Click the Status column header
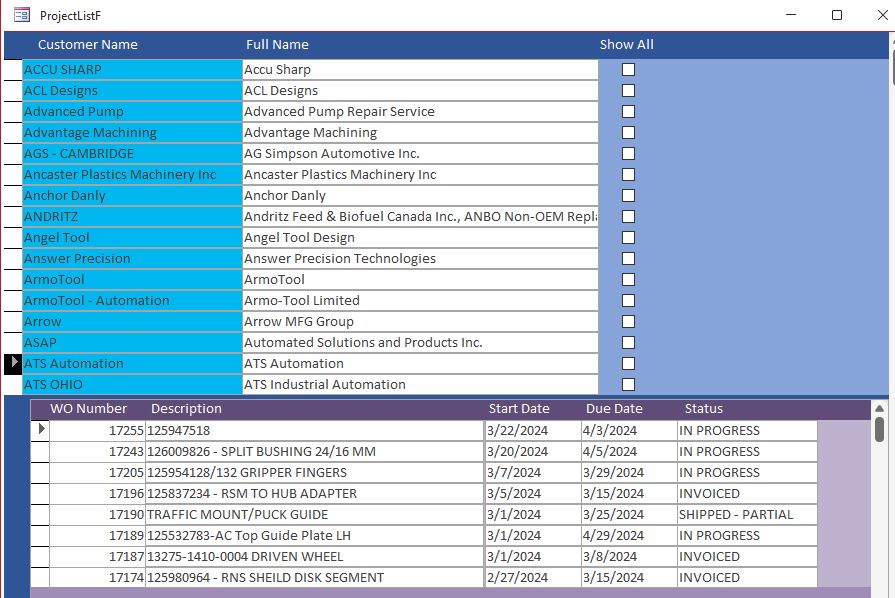Viewport: 895px width, 598px height. coord(704,409)
